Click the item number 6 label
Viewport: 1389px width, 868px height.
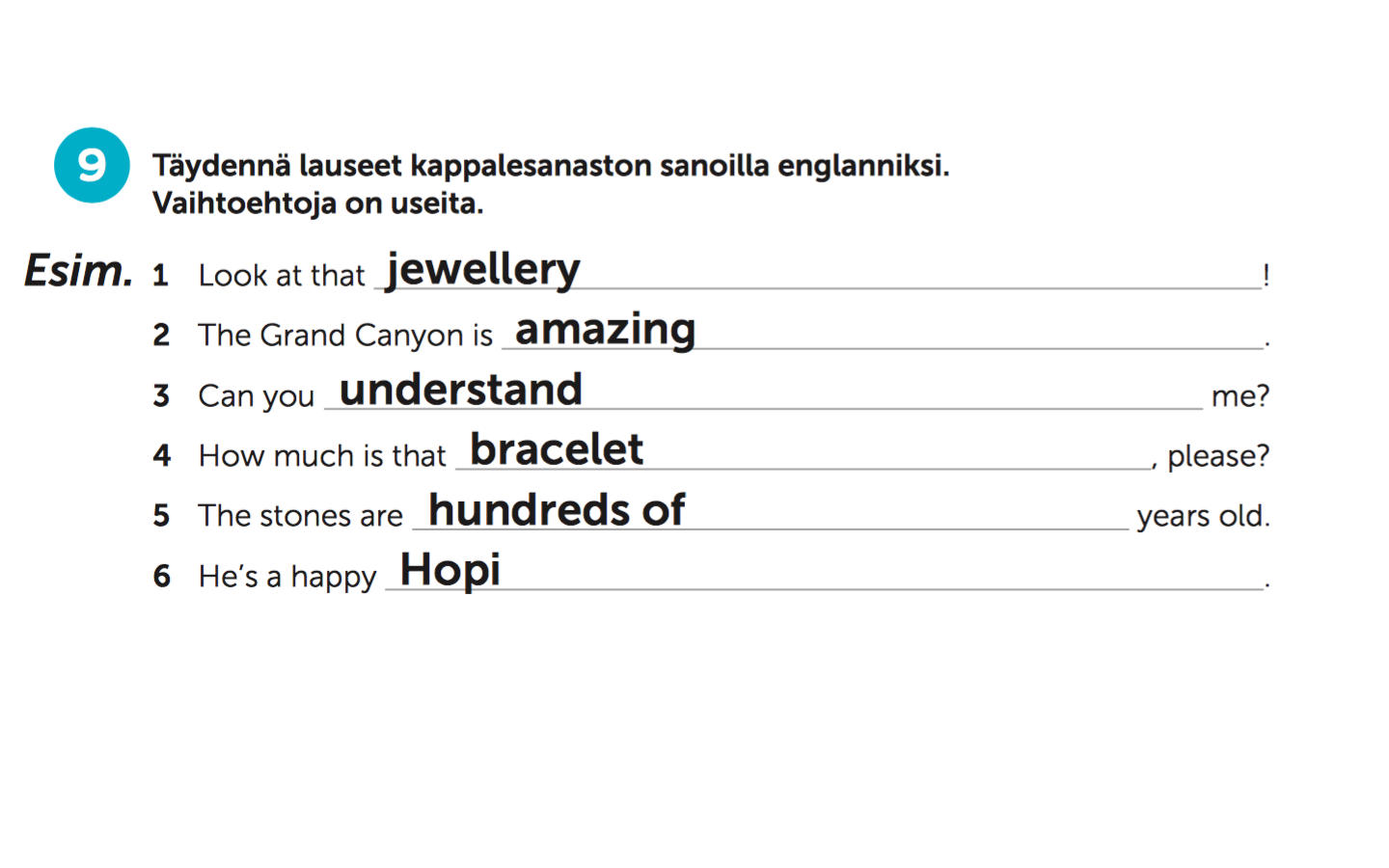tap(161, 577)
